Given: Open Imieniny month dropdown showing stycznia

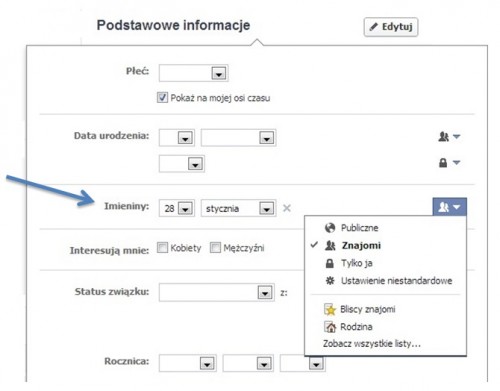Looking at the screenshot, I should [238, 208].
